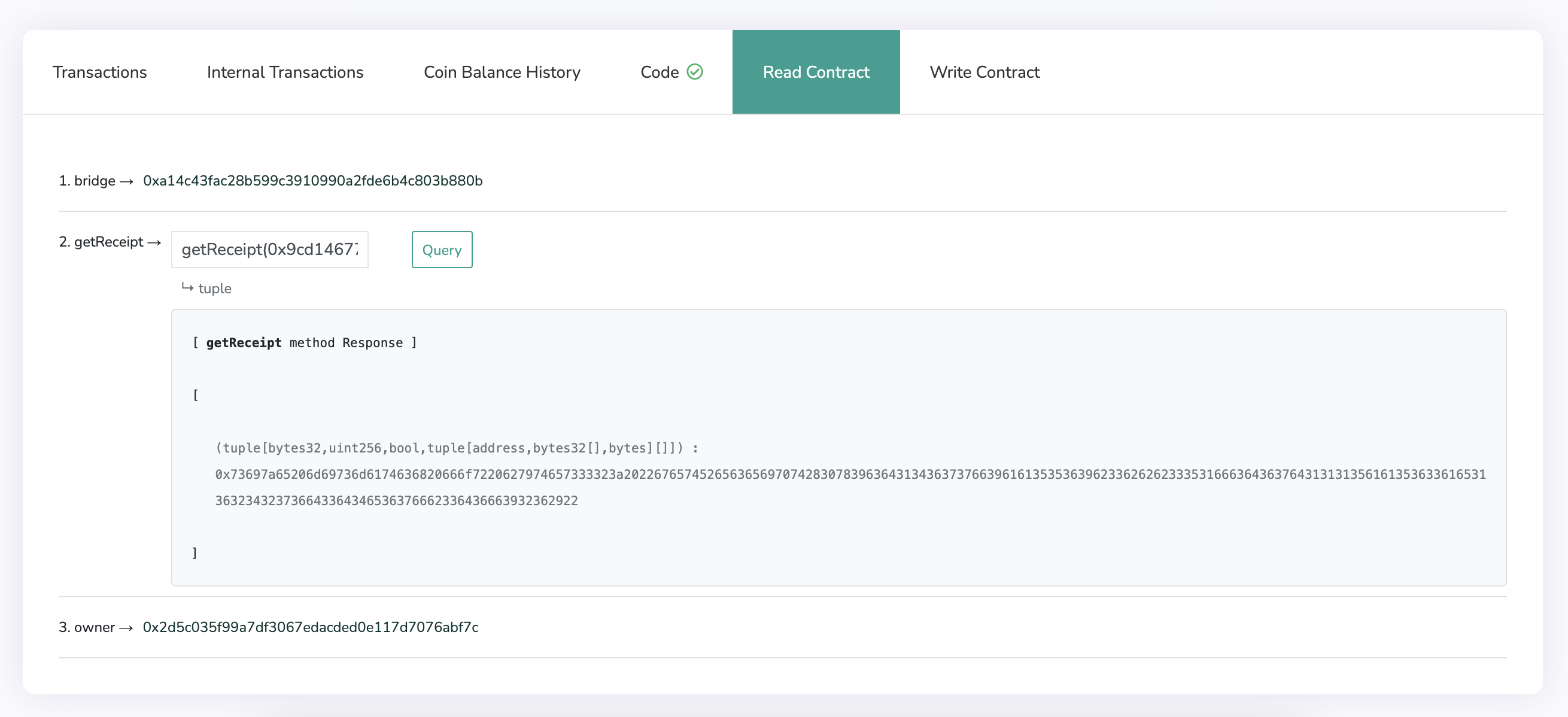Image resolution: width=1568 pixels, height=717 pixels.
Task: Click the arrow after owner label
Action: click(x=126, y=628)
